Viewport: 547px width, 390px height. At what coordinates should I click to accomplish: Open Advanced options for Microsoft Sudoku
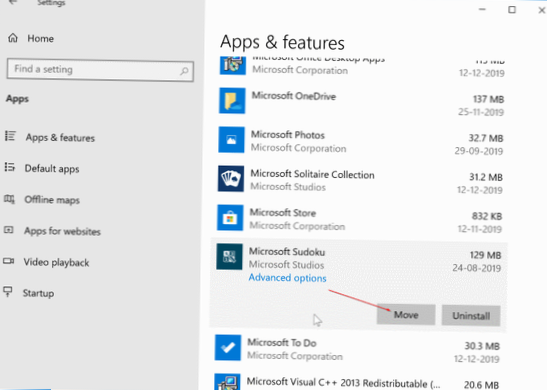(287, 278)
